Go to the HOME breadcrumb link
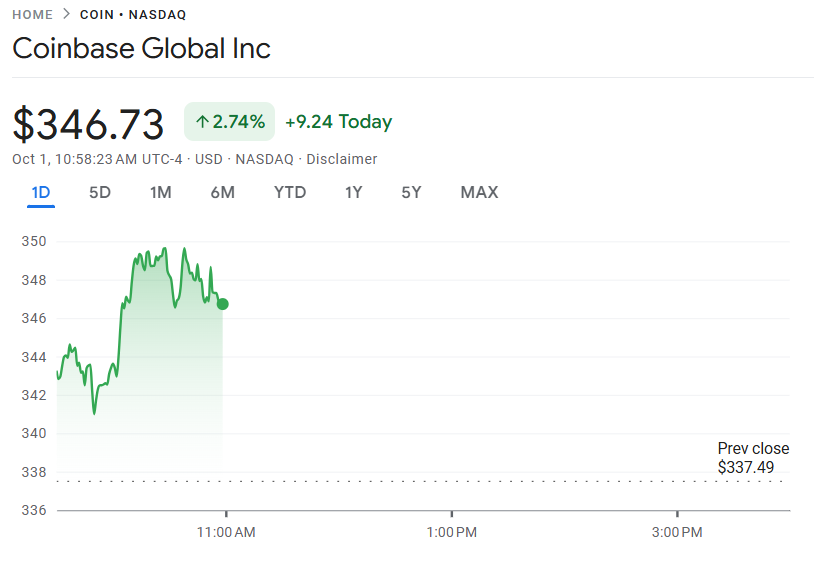The height and width of the screenshot is (562, 814). pos(32,15)
